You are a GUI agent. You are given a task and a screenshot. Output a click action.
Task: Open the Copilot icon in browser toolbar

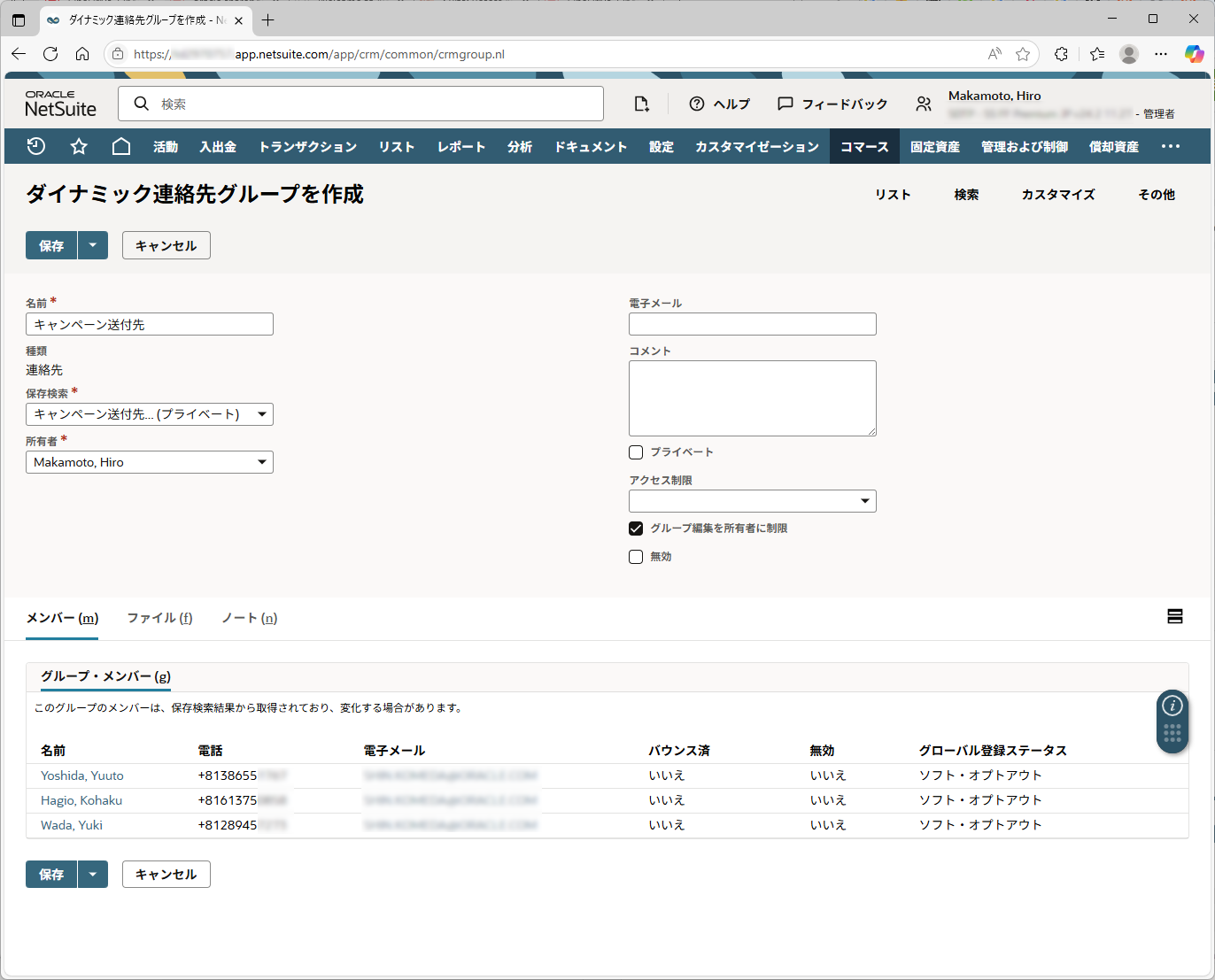click(1194, 54)
